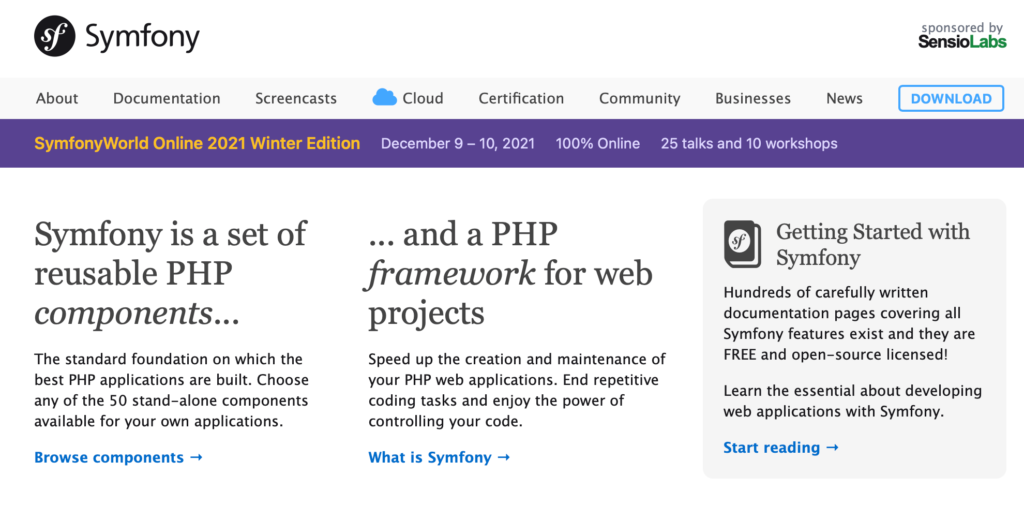This screenshot has height=505, width=1024.
Task: Click the heading 'and a PHP framework for web projects'
Action: click(511, 274)
